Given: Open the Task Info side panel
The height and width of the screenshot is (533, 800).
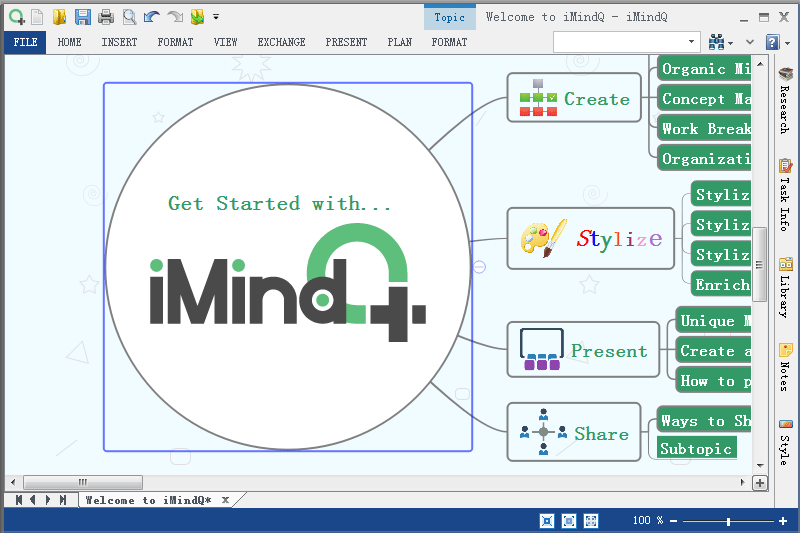Looking at the screenshot, I should tap(786, 195).
